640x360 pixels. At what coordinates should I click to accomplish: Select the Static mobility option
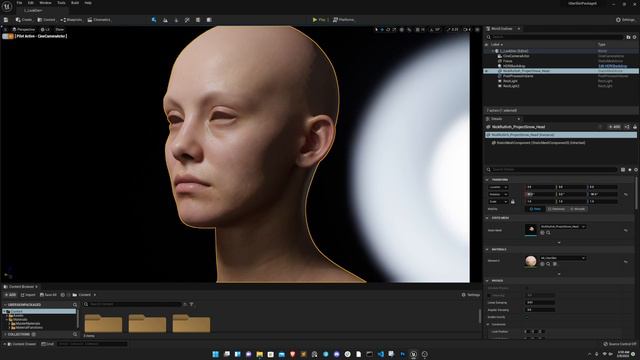point(535,209)
